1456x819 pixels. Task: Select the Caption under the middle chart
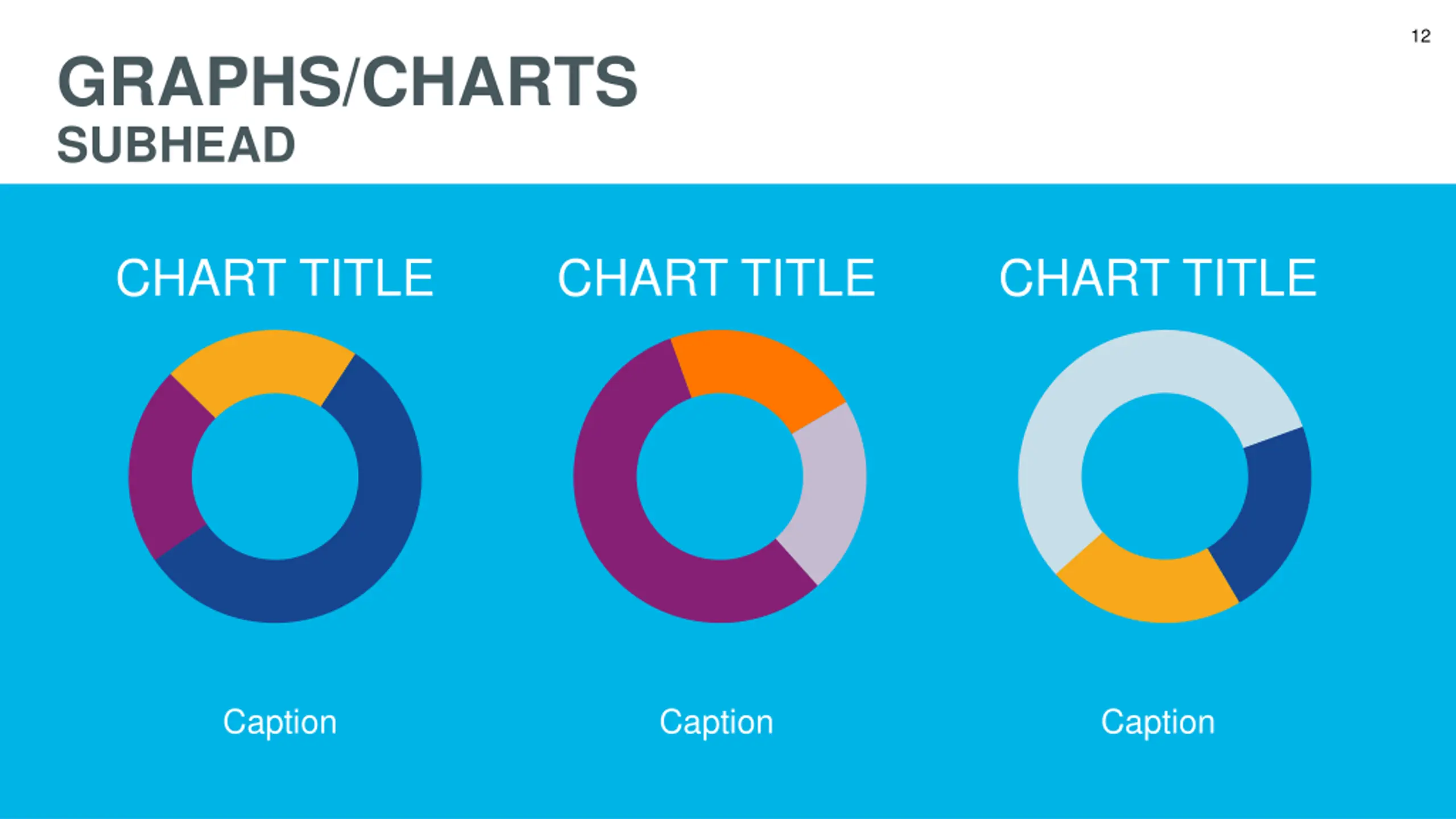[x=716, y=722]
